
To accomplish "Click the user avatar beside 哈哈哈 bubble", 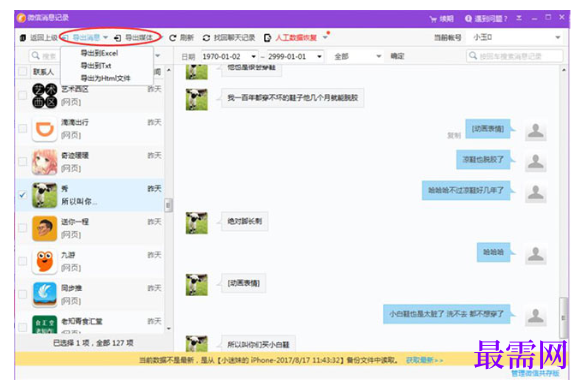I will coord(536,254).
